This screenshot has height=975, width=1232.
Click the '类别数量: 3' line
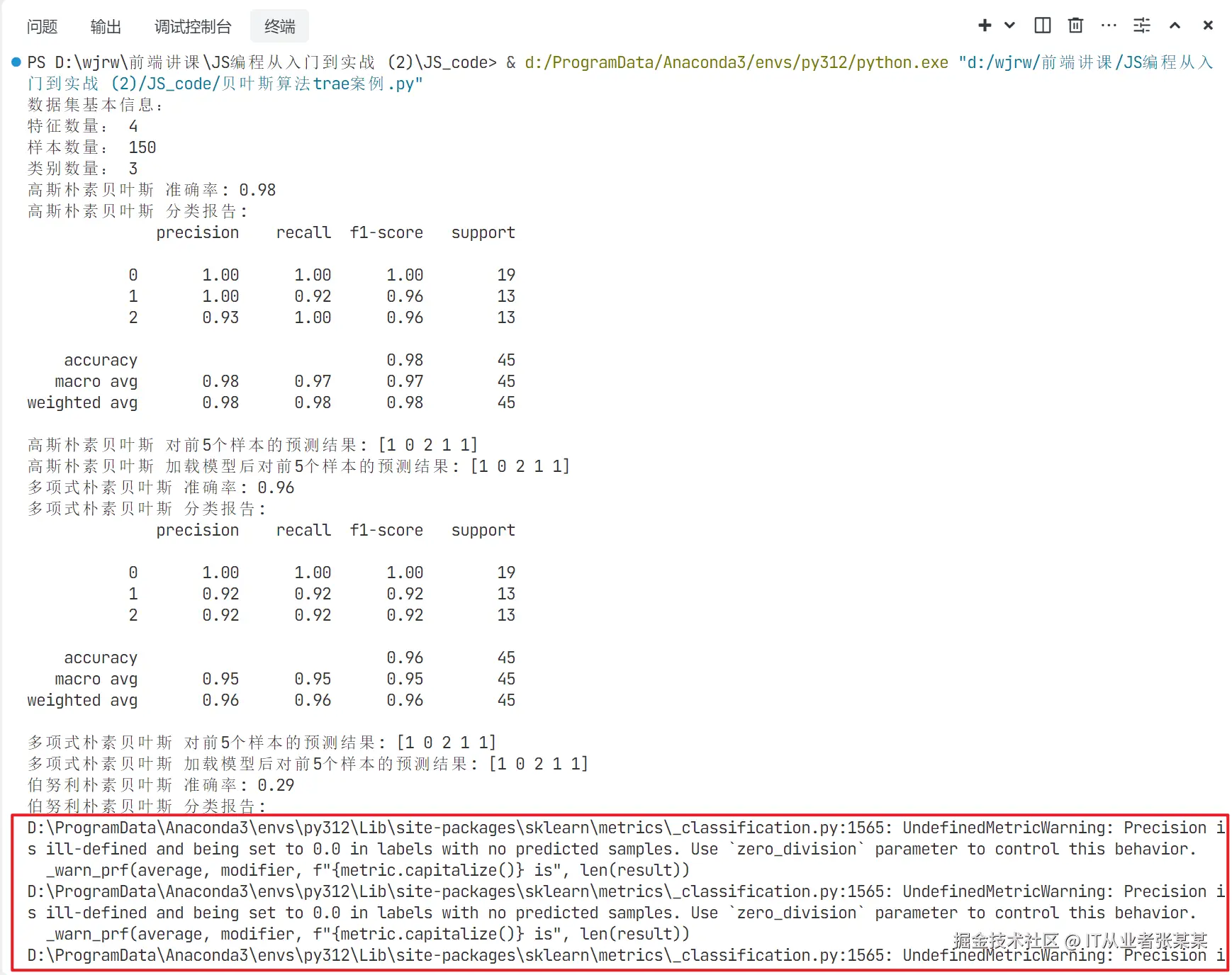[83, 169]
